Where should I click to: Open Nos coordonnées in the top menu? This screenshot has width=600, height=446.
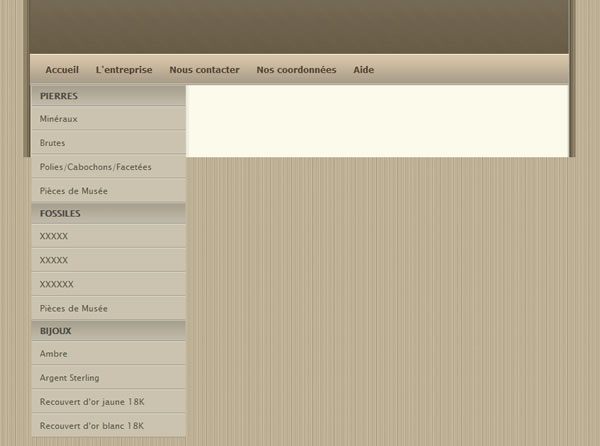(x=296, y=70)
